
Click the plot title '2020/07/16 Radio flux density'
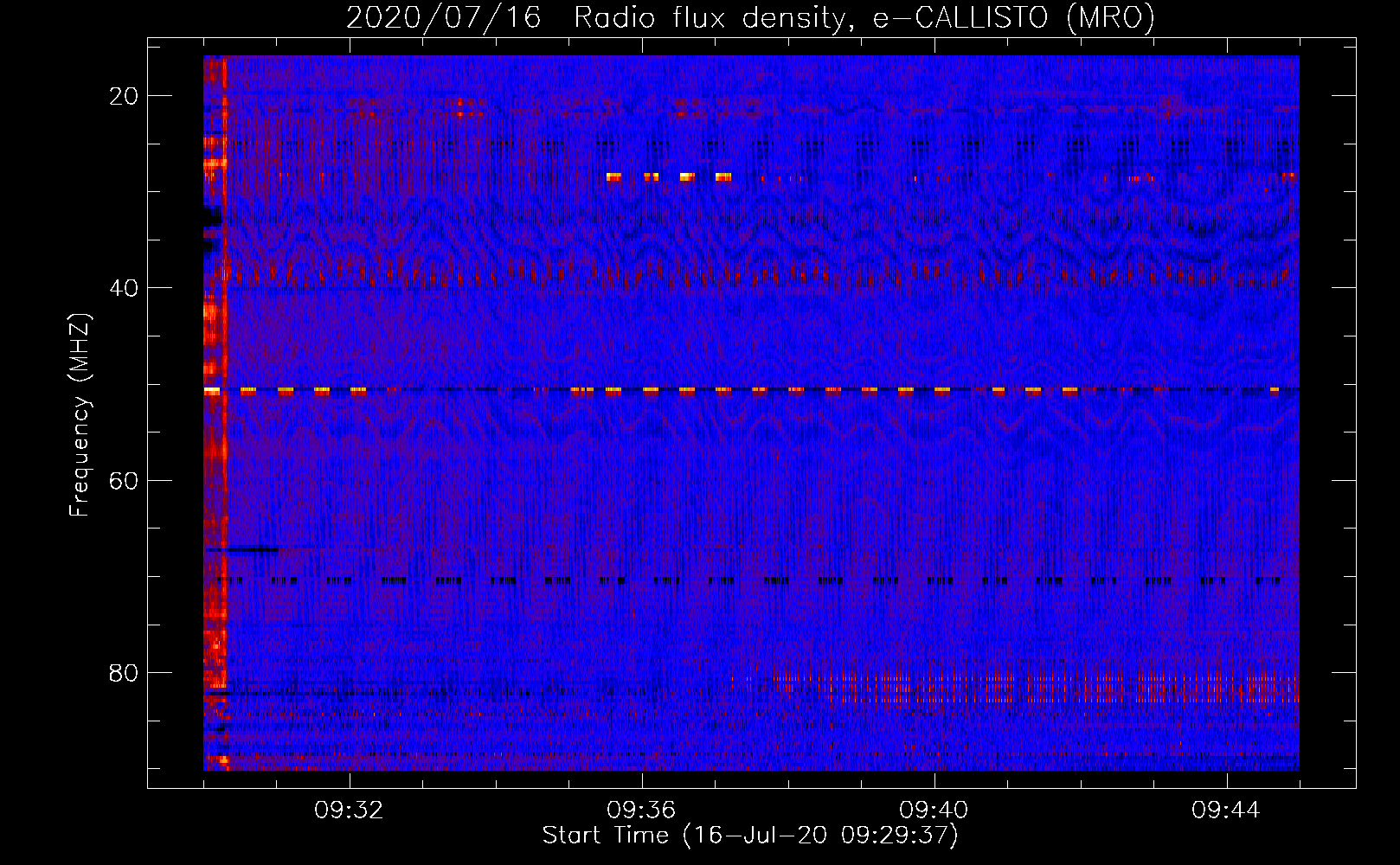[750, 17]
